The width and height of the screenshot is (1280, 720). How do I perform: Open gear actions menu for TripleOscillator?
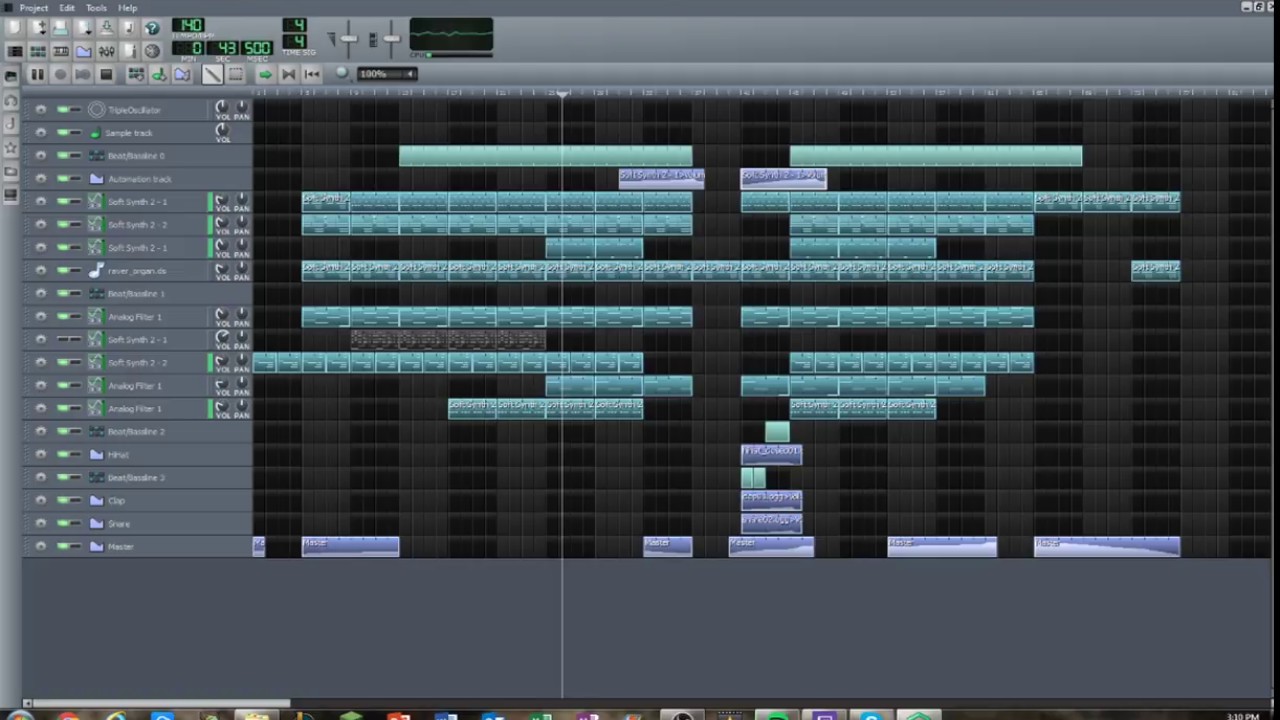click(x=41, y=110)
